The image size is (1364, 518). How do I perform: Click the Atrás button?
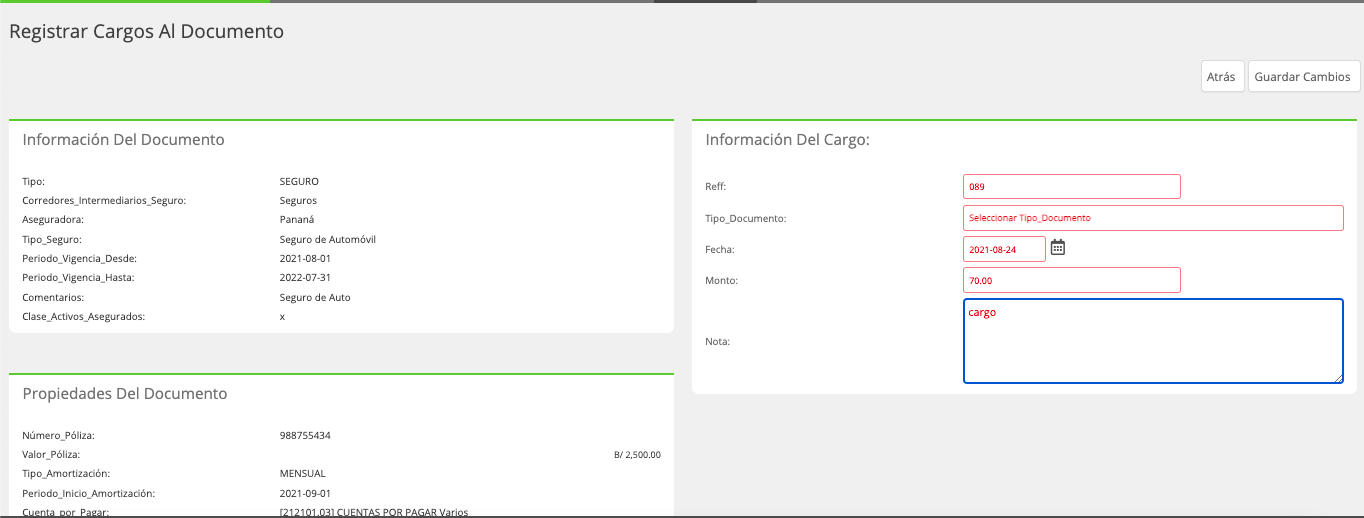[1222, 77]
